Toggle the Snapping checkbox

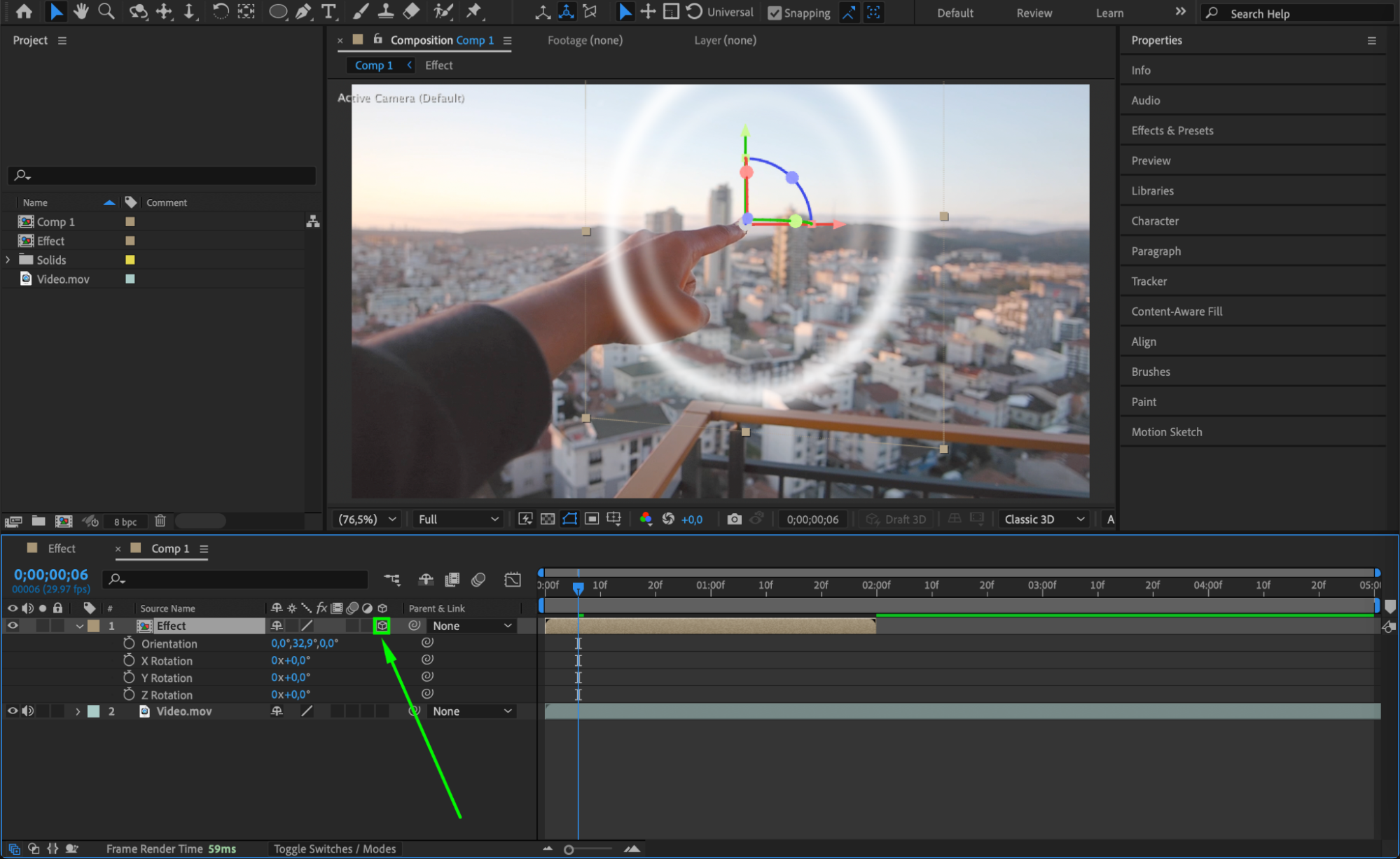pos(775,13)
